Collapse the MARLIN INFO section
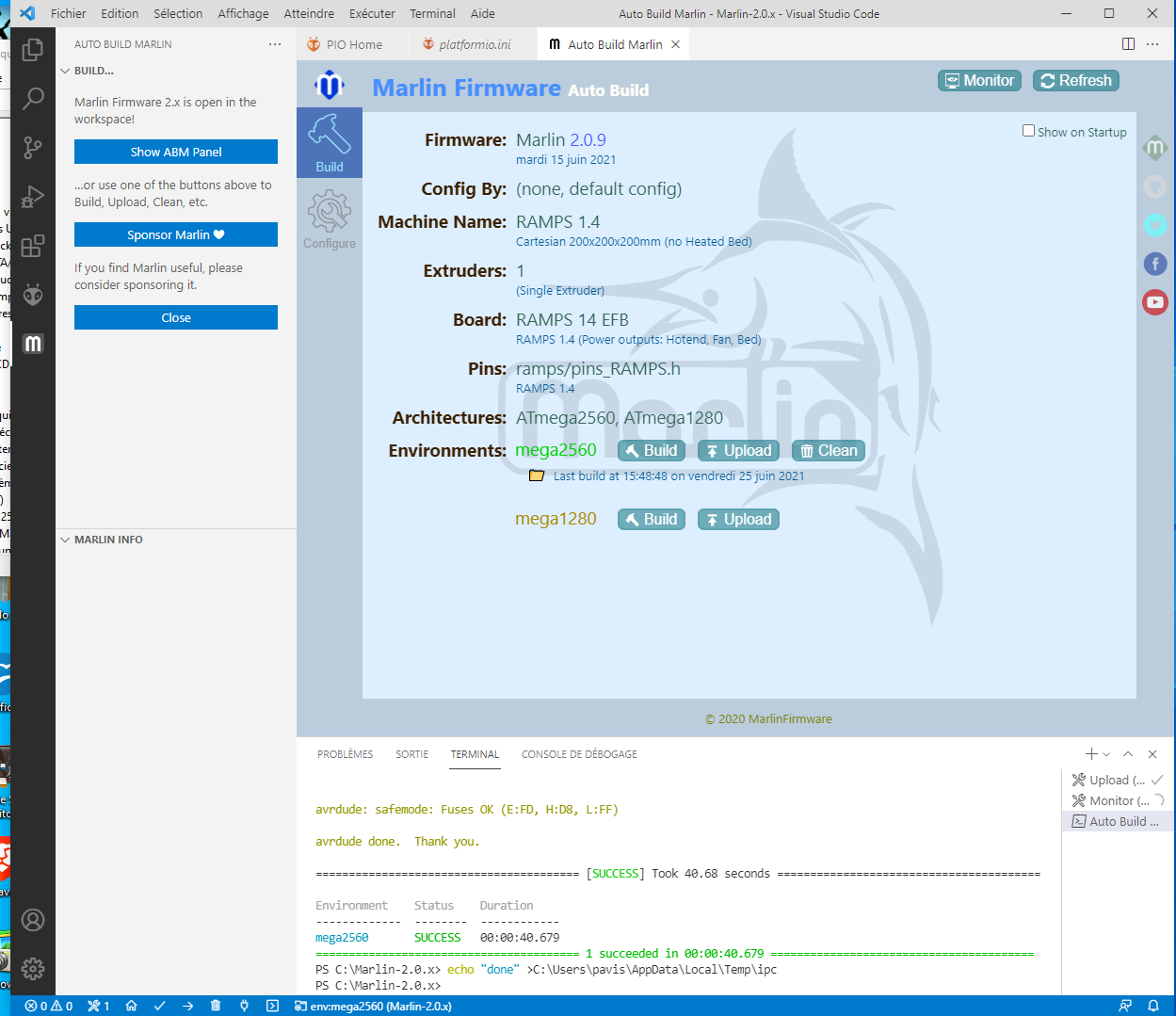Screen dimensions: 1176x1016 tap(176, 540)
